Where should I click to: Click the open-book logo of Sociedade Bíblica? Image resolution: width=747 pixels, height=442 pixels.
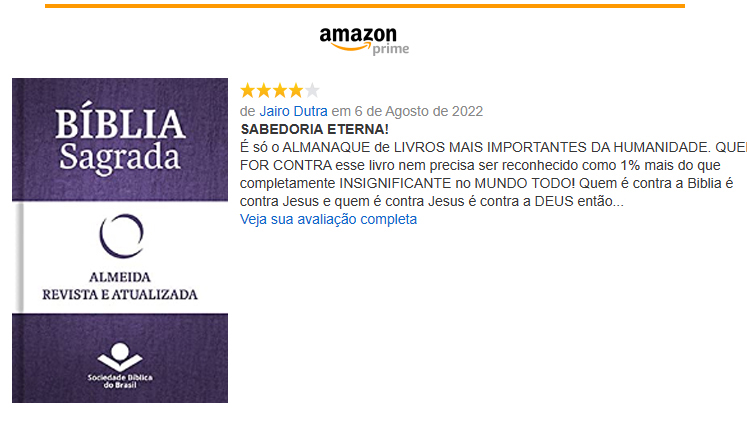(120, 357)
